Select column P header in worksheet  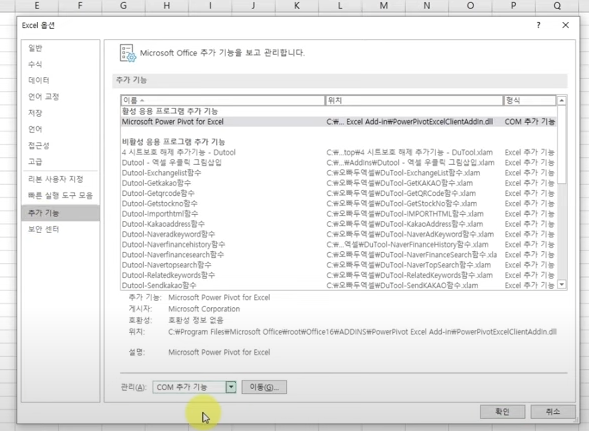point(513,6)
